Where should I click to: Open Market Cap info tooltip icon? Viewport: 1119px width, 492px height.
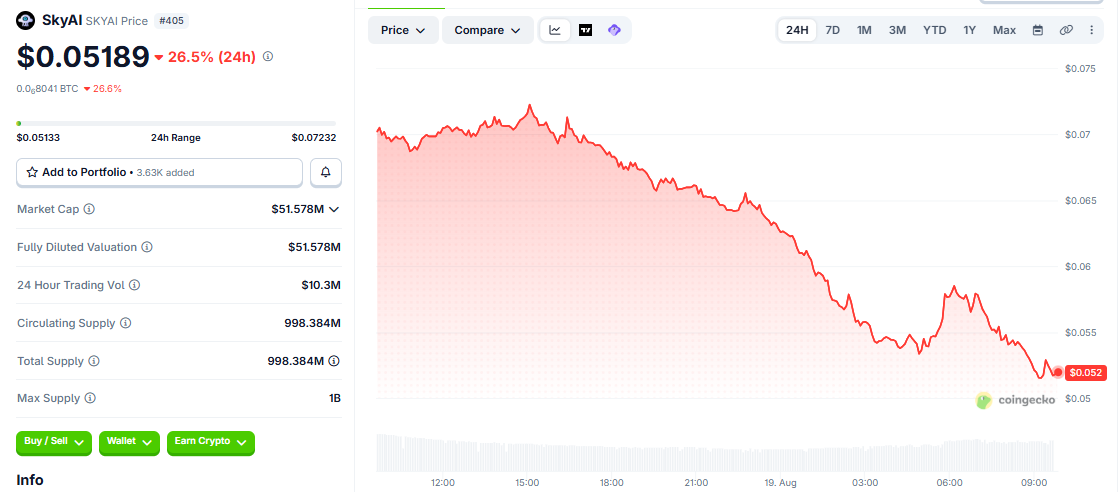[x=89, y=209]
